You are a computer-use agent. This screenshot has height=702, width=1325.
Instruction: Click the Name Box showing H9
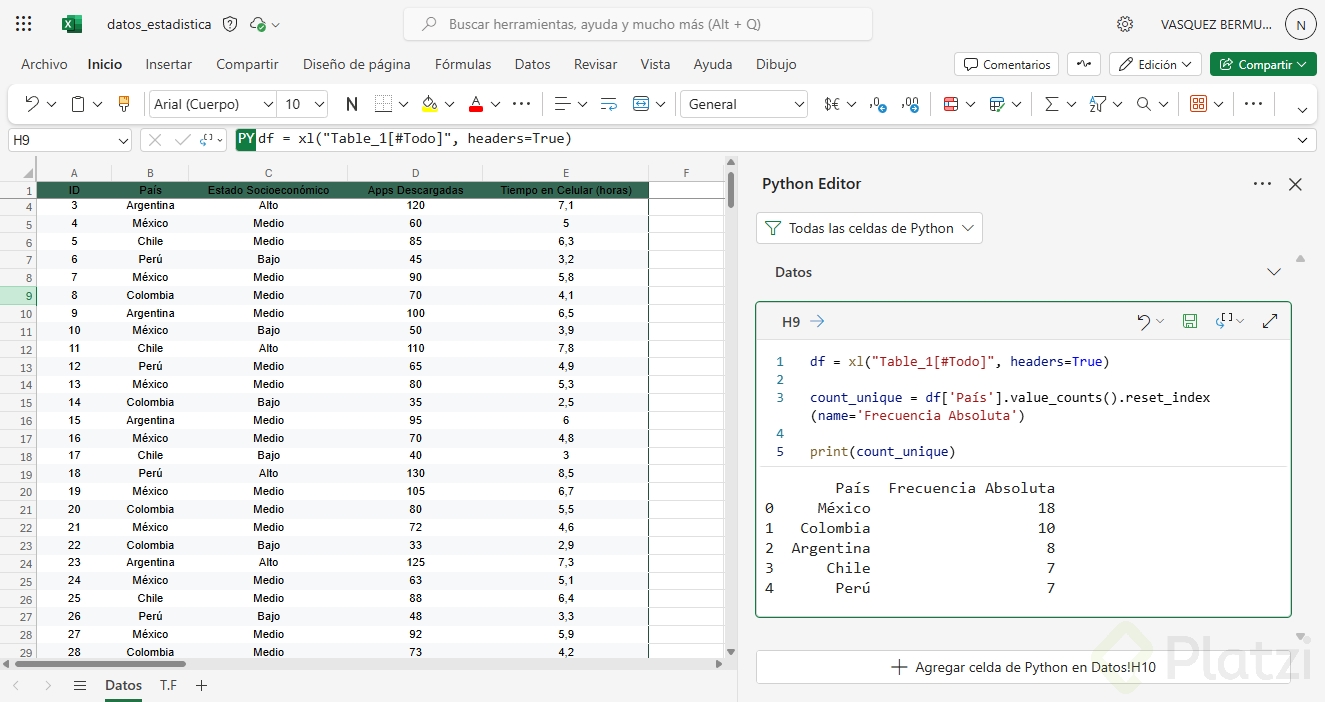68,140
